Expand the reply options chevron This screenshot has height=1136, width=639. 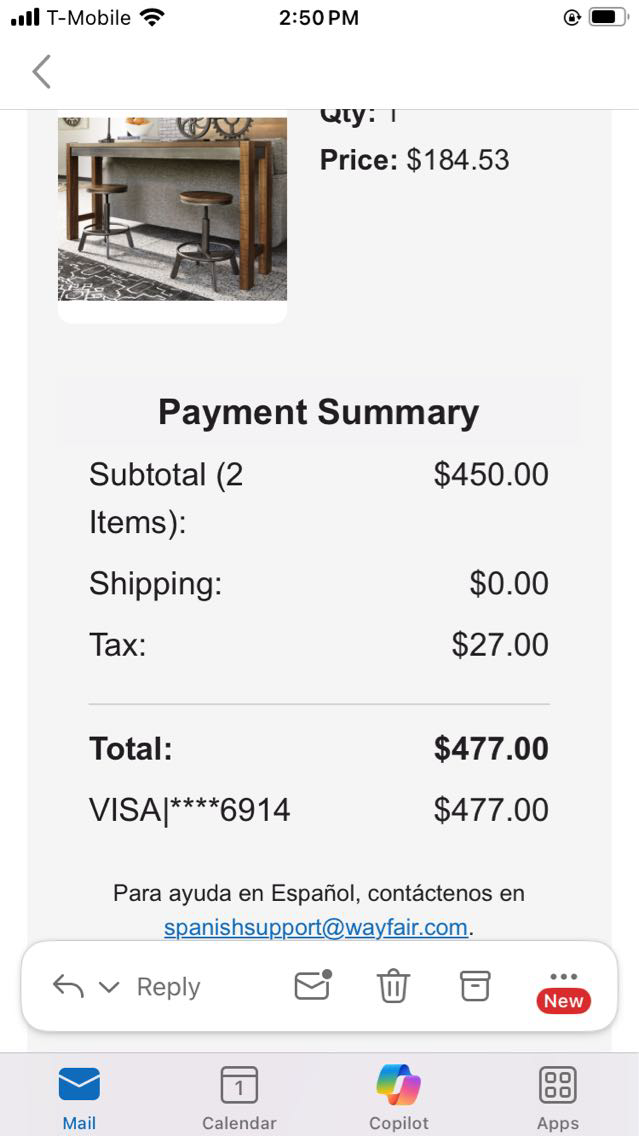coord(109,987)
